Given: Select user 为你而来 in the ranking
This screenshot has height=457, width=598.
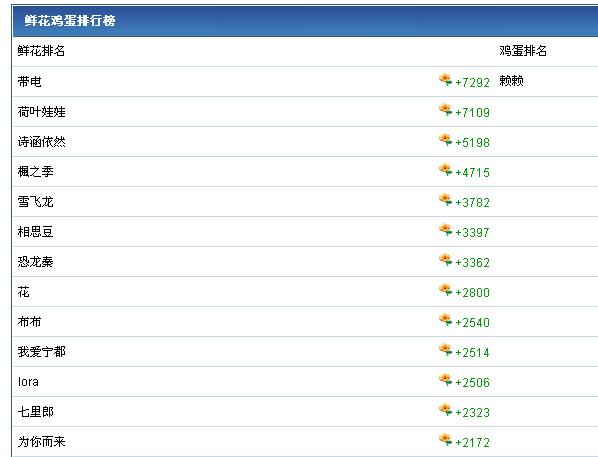Looking at the screenshot, I should 42,442.
